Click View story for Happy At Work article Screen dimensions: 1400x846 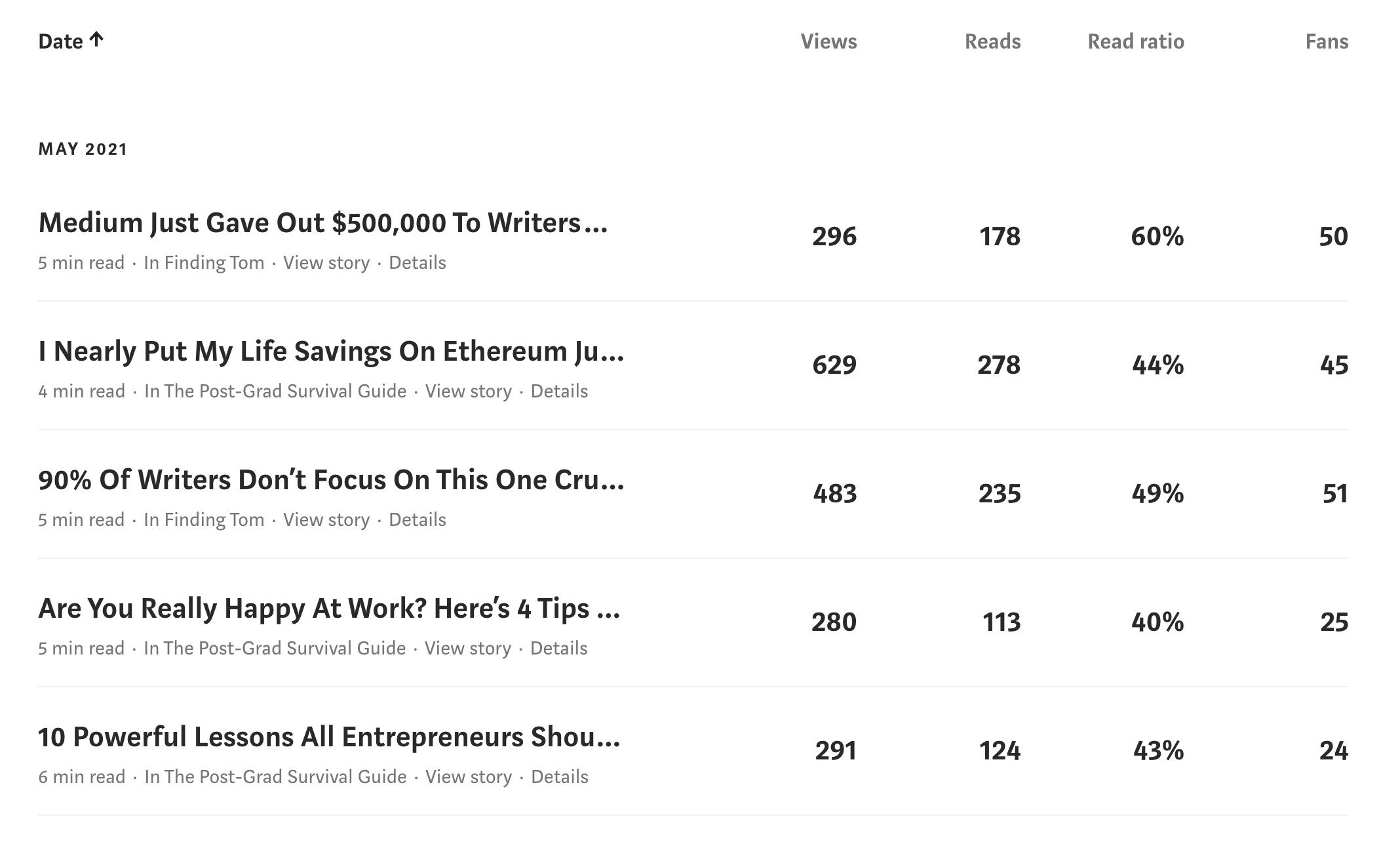click(468, 648)
